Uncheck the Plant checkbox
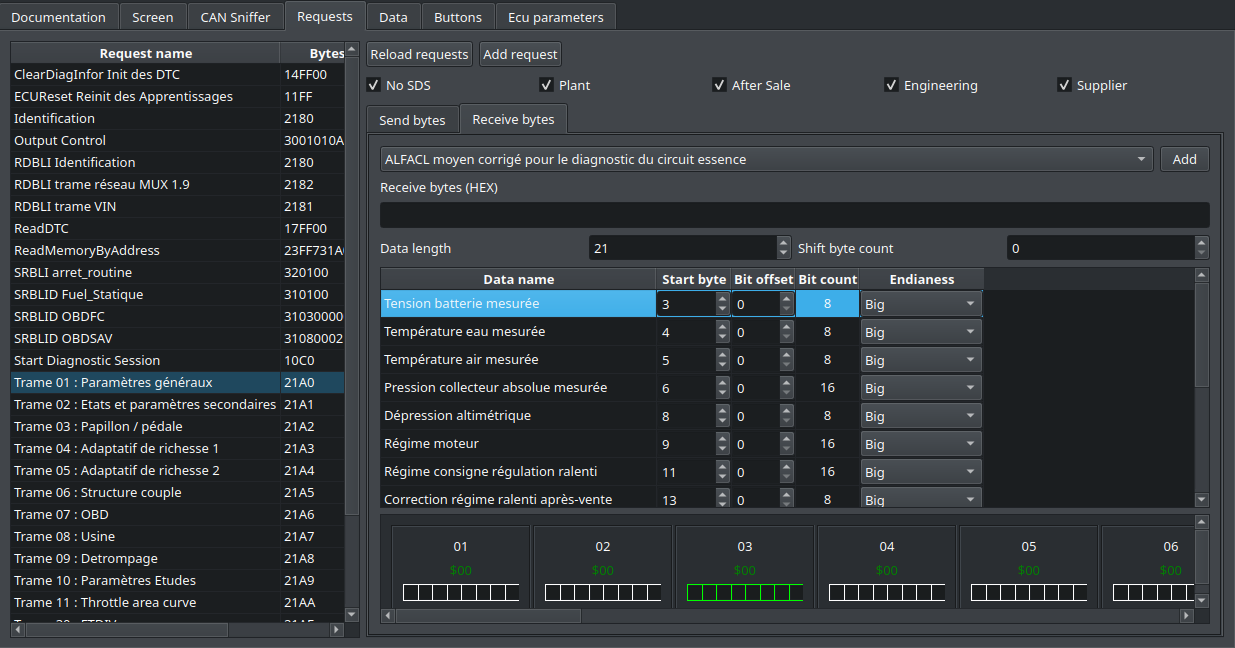Viewport: 1235px width, 648px height. tap(546, 85)
